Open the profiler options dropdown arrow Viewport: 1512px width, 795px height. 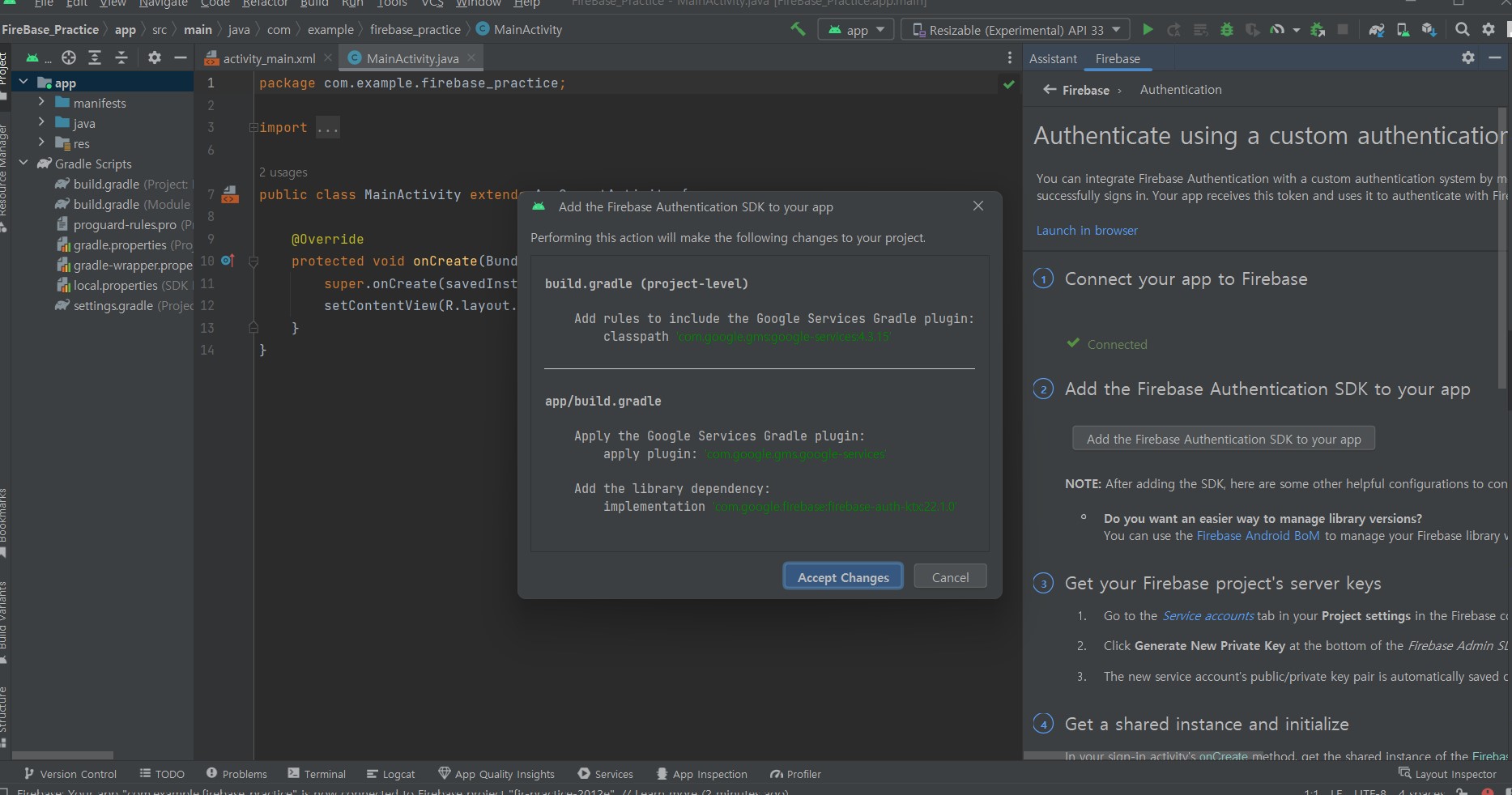tap(1296, 30)
